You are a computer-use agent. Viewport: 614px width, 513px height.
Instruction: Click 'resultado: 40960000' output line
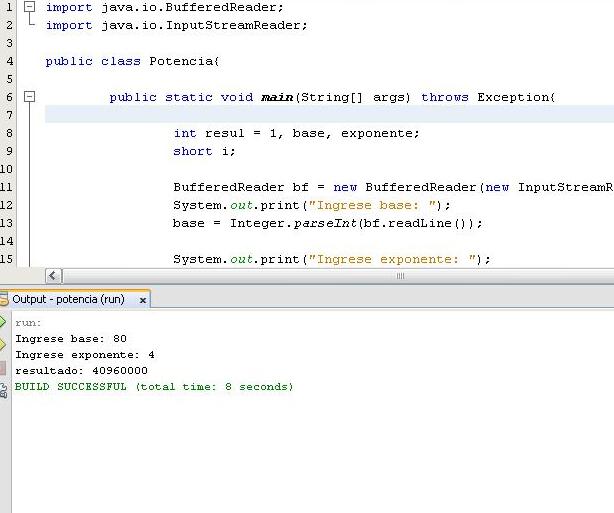81,370
